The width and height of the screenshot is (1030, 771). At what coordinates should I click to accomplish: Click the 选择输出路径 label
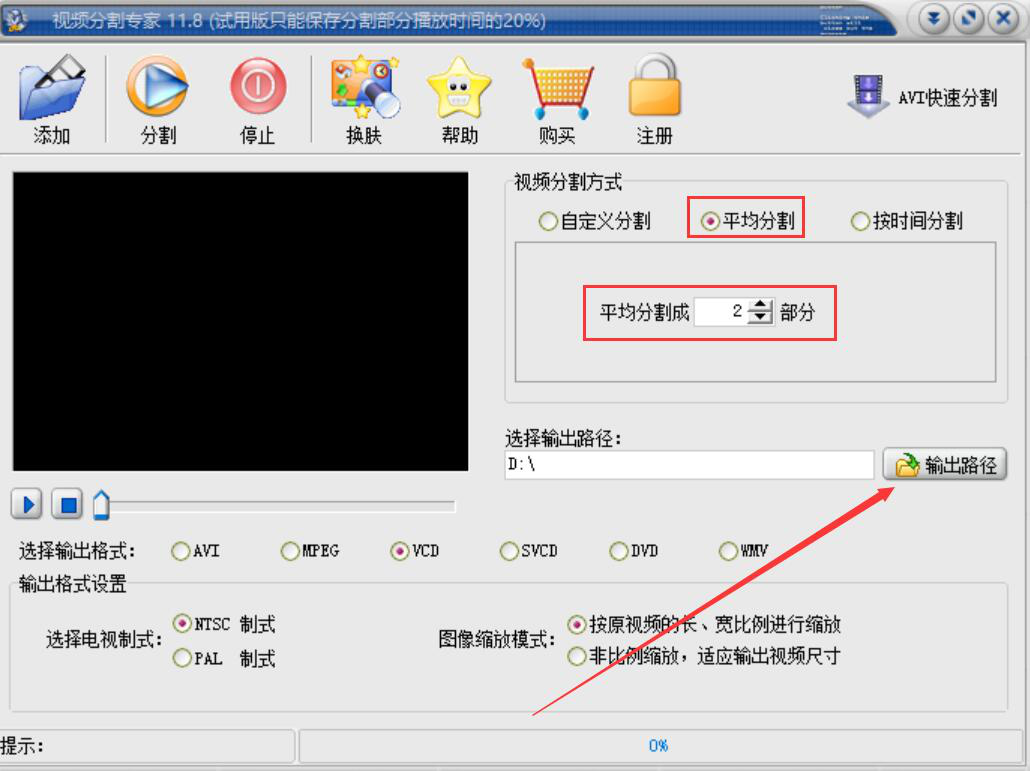pyautogui.click(x=563, y=437)
